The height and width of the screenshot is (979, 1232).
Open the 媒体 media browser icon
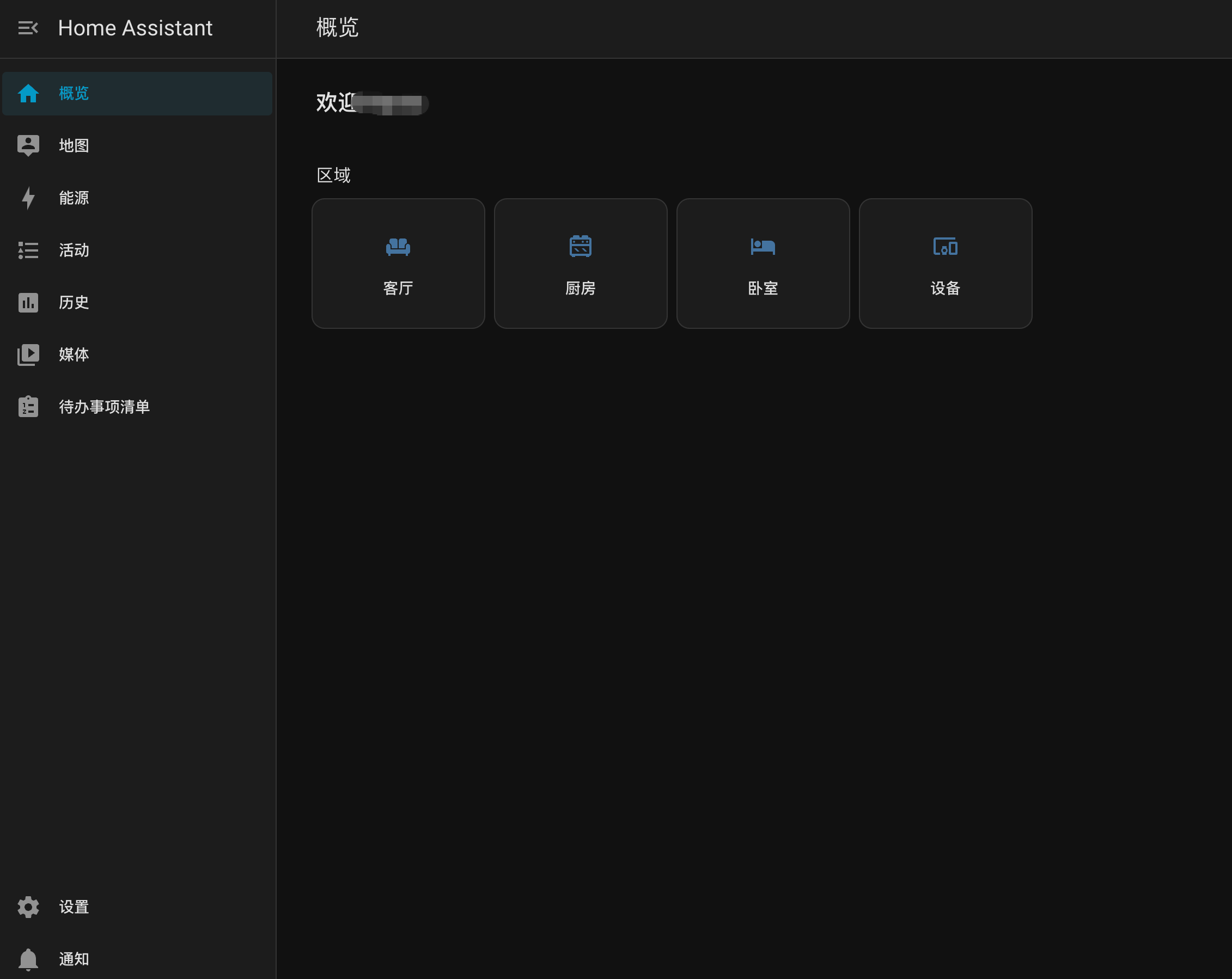pos(28,354)
